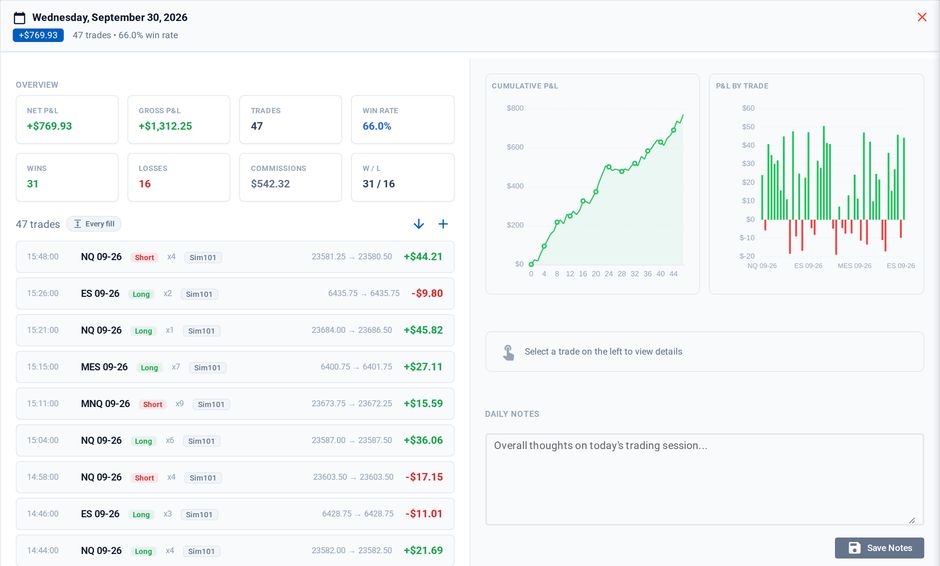The height and width of the screenshot is (566, 940).
Task: Click the +$769.93 badge under the date
Action: point(38,35)
